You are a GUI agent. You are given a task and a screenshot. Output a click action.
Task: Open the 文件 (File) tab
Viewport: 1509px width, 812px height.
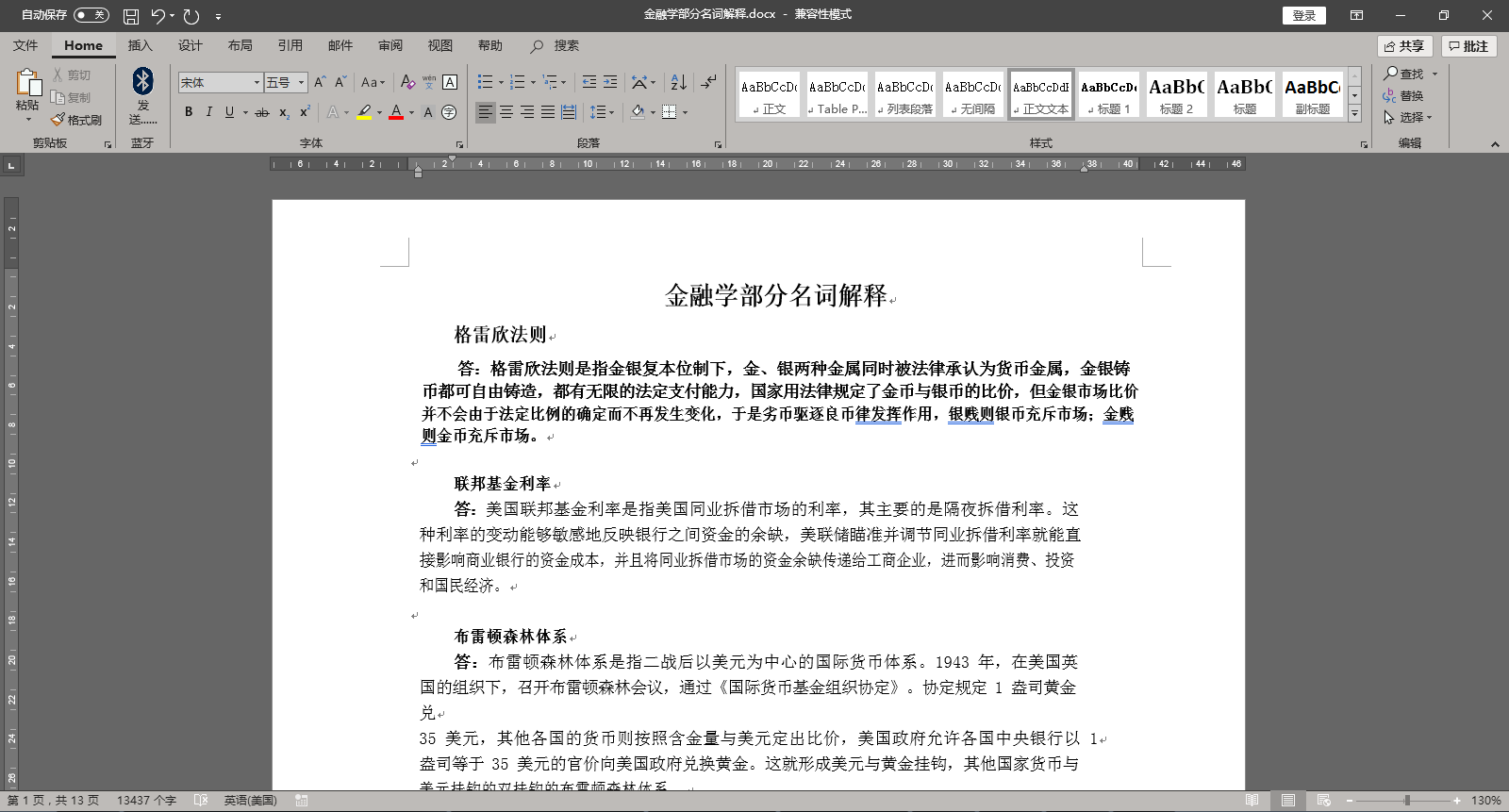25,45
